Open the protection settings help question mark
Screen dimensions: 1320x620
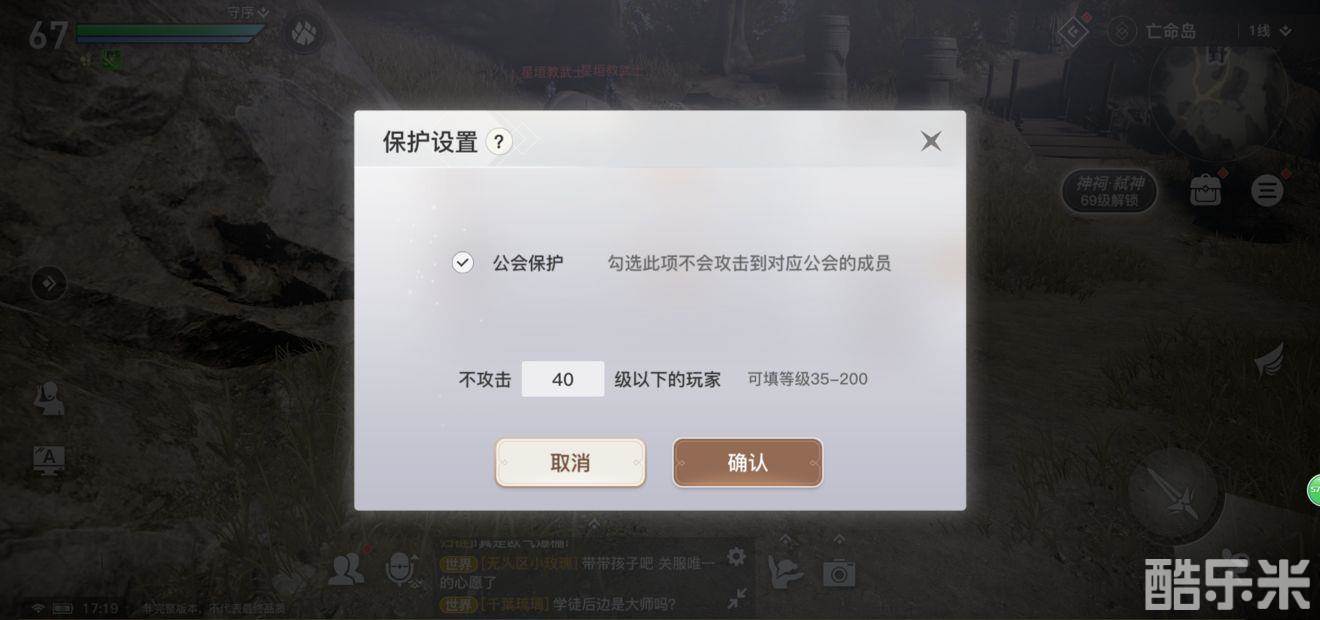499,142
